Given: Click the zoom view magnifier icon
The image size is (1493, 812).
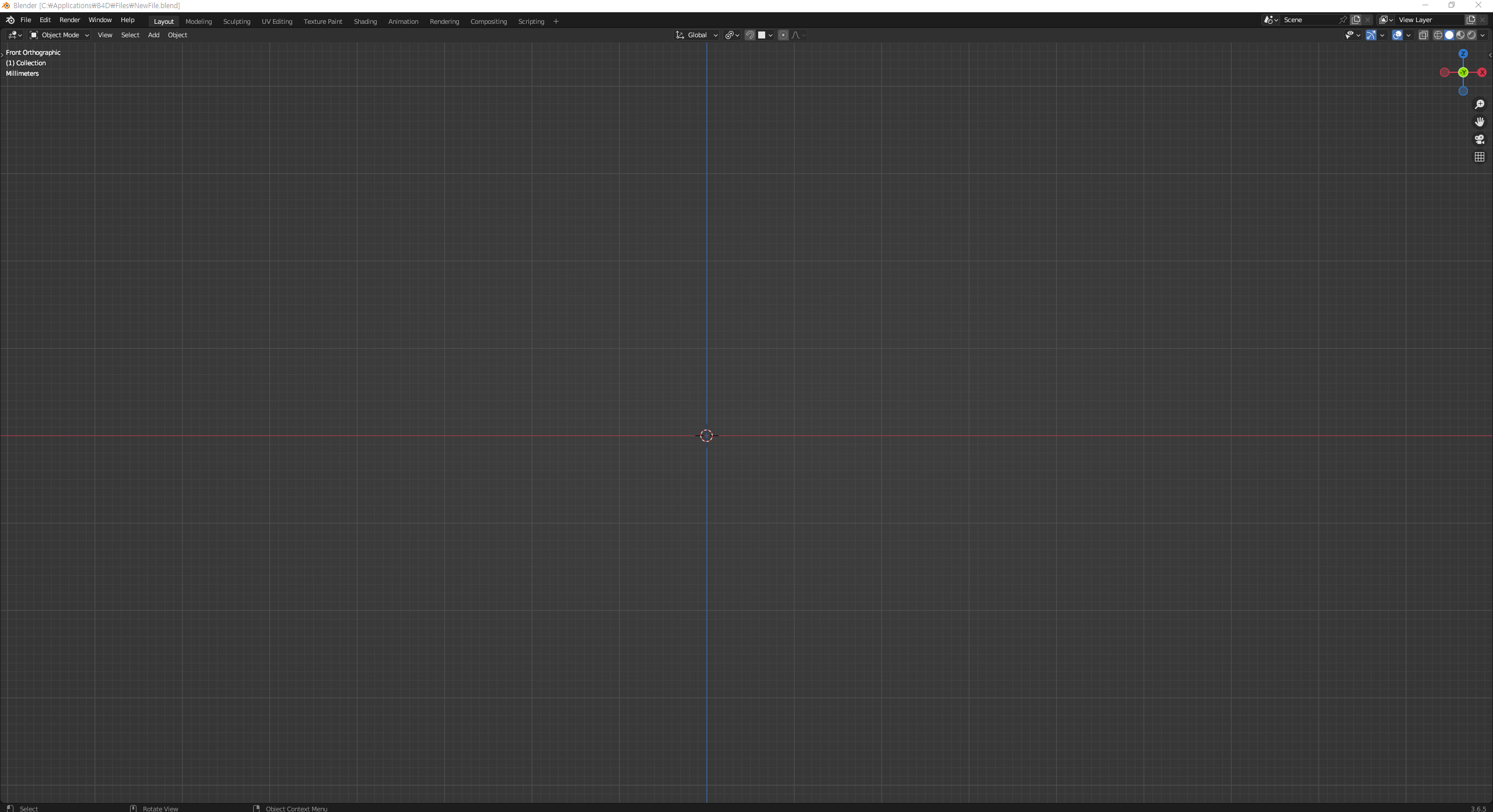Looking at the screenshot, I should [x=1479, y=104].
